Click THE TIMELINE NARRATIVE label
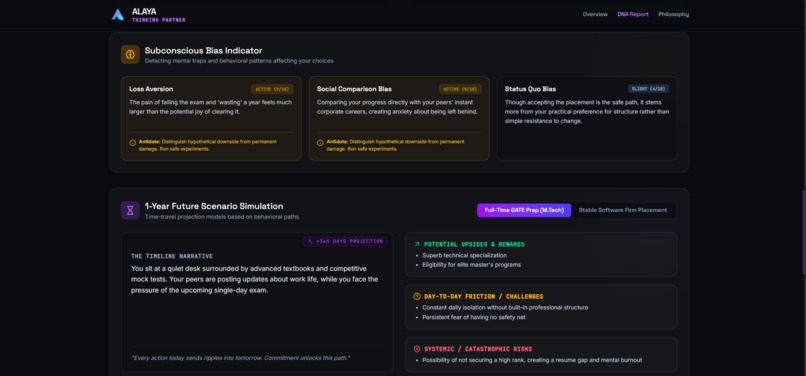806x376 pixels. (x=172, y=256)
